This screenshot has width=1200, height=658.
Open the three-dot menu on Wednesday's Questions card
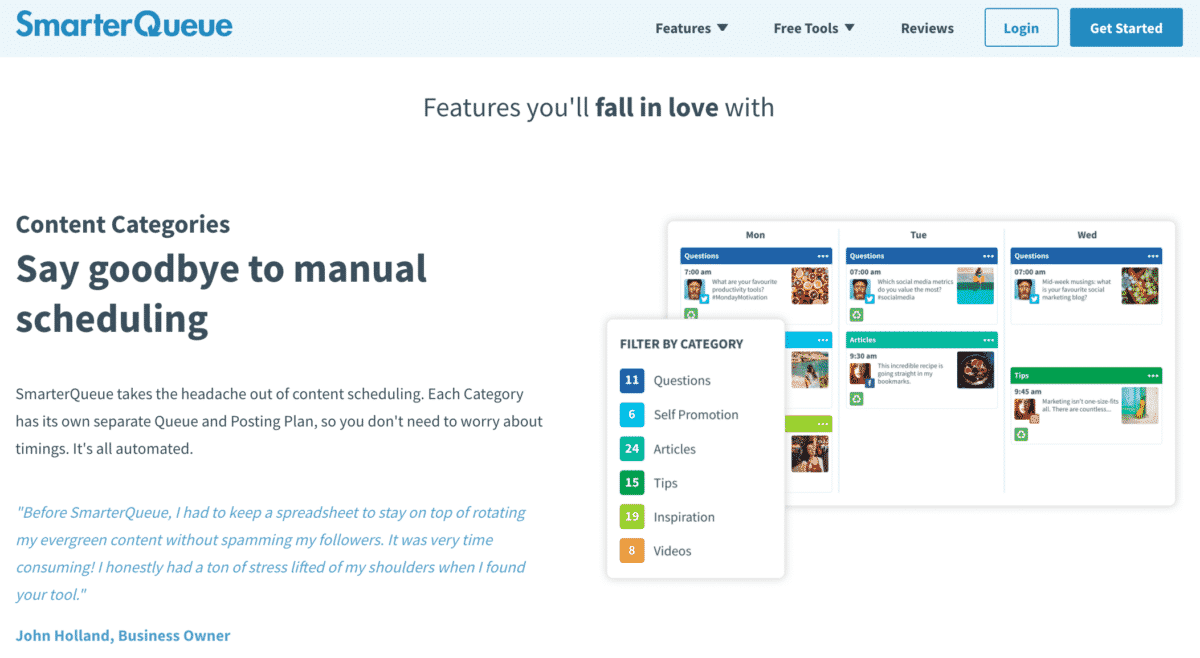(1153, 256)
